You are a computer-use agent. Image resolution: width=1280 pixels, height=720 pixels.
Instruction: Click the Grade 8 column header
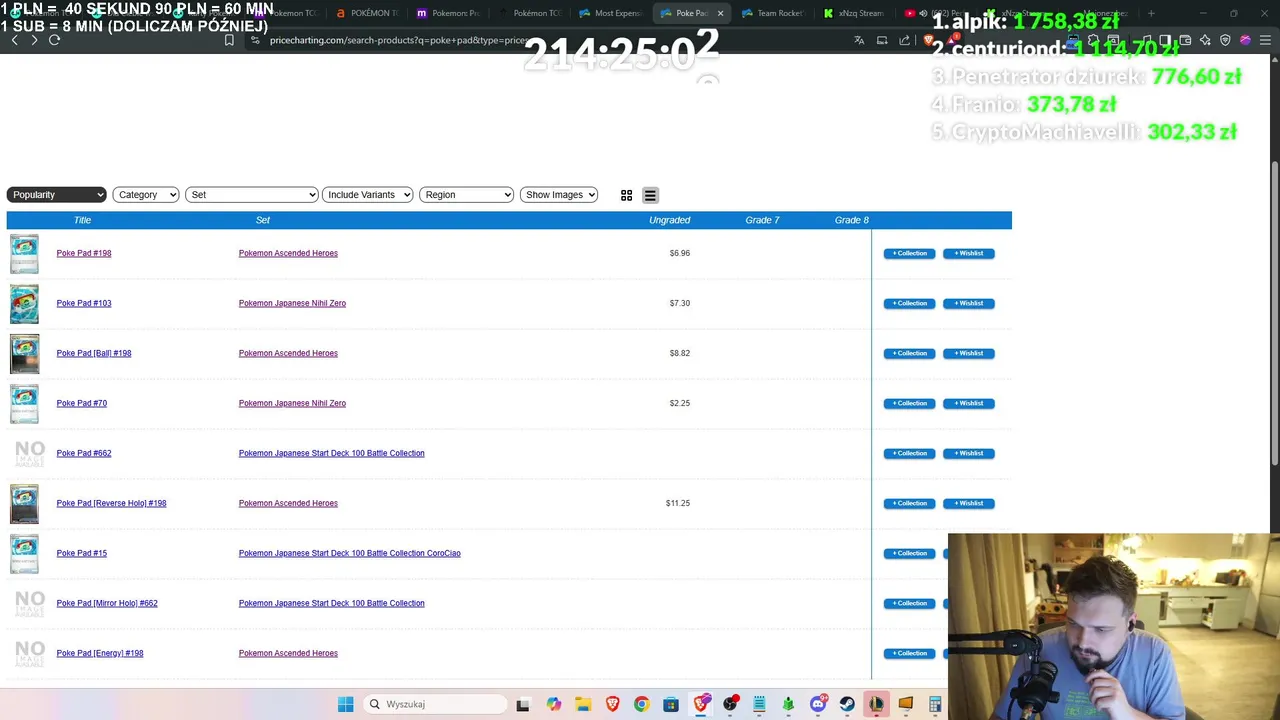[x=852, y=220]
